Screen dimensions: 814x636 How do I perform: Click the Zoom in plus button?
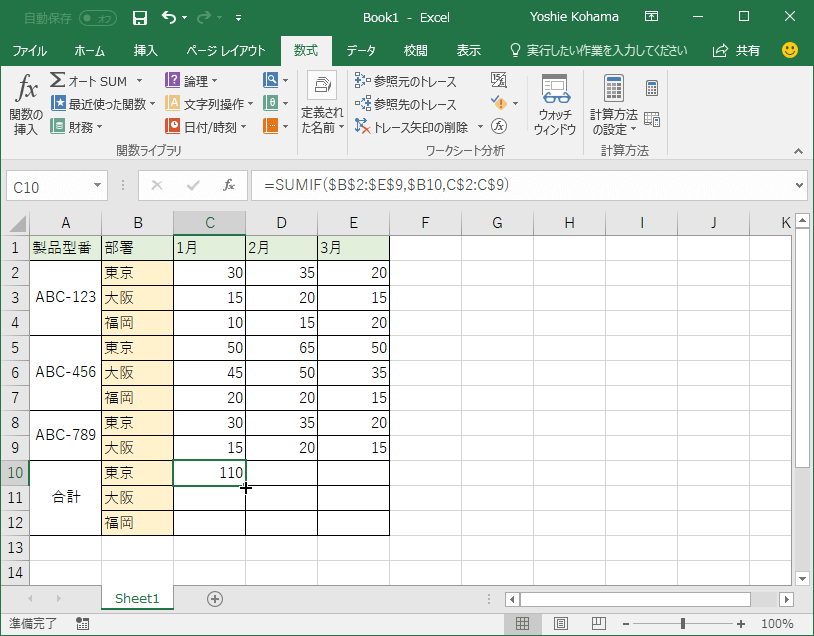pos(741,624)
